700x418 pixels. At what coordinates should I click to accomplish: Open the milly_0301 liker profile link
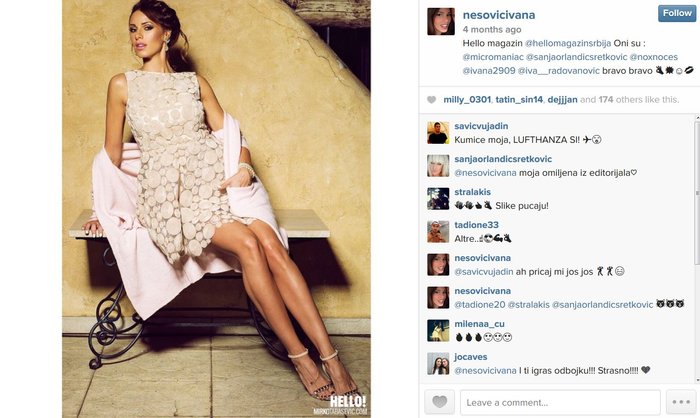pyautogui.click(x=467, y=100)
